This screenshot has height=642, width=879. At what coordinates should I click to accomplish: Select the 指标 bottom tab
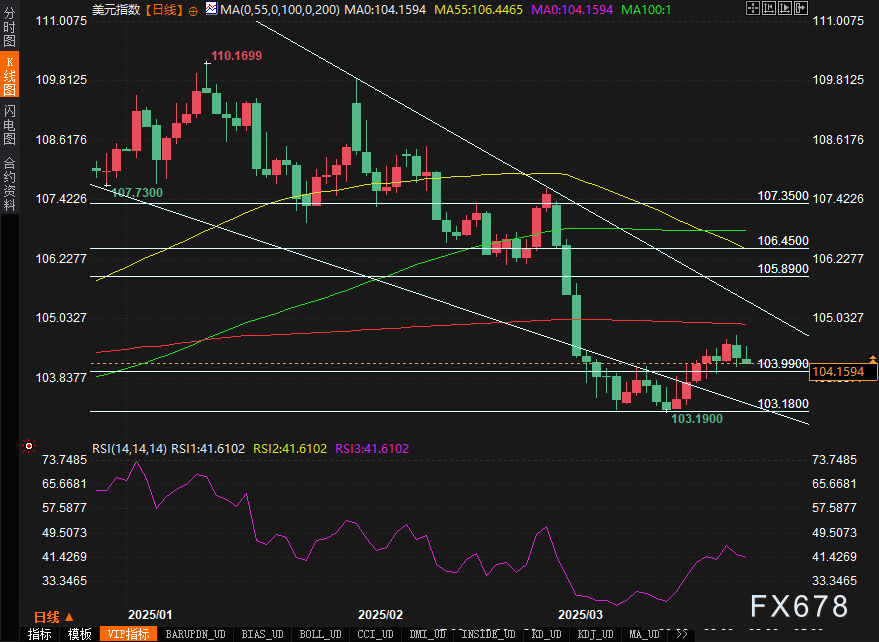point(40,634)
